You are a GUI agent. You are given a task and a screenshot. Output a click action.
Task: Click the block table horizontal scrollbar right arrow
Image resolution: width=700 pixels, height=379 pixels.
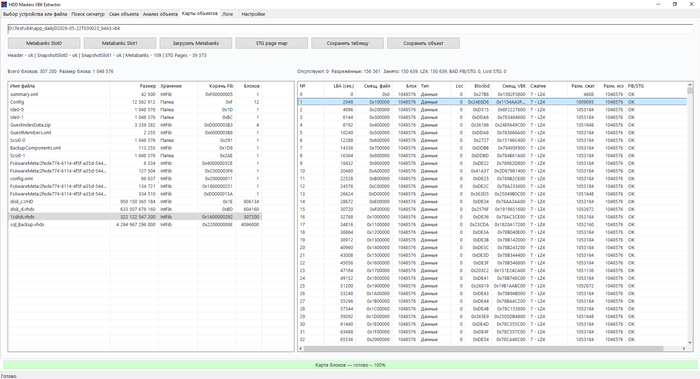click(683, 348)
